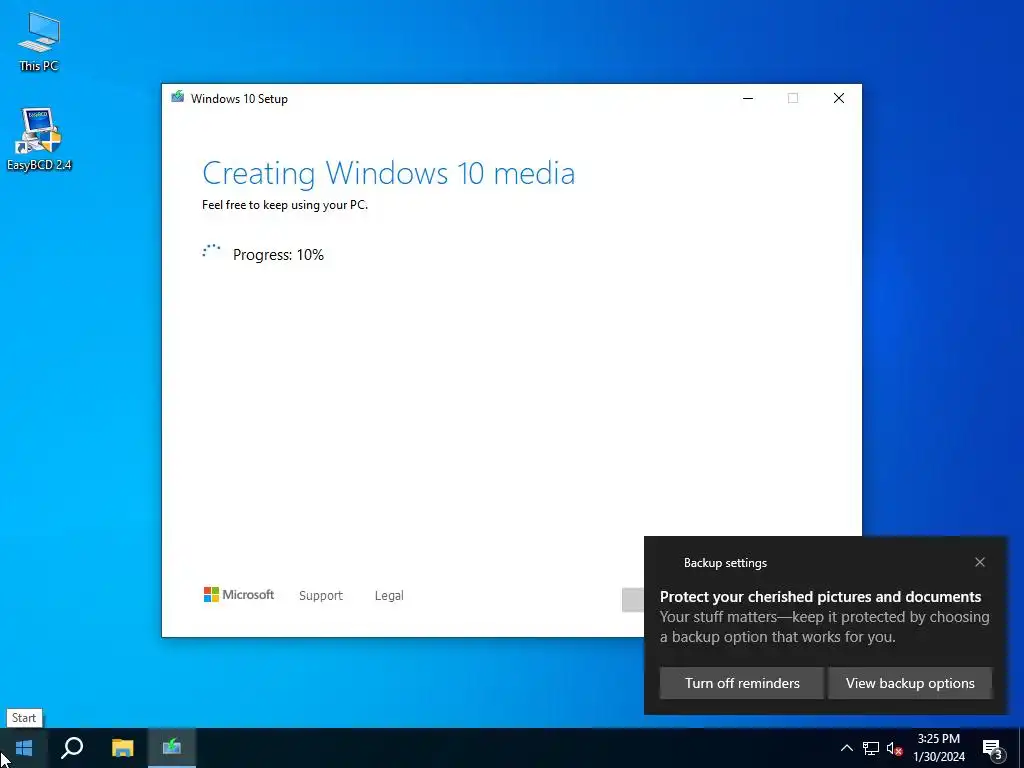Open the This PC desktop icon
Image resolution: width=1024 pixels, height=768 pixels.
coord(39,42)
